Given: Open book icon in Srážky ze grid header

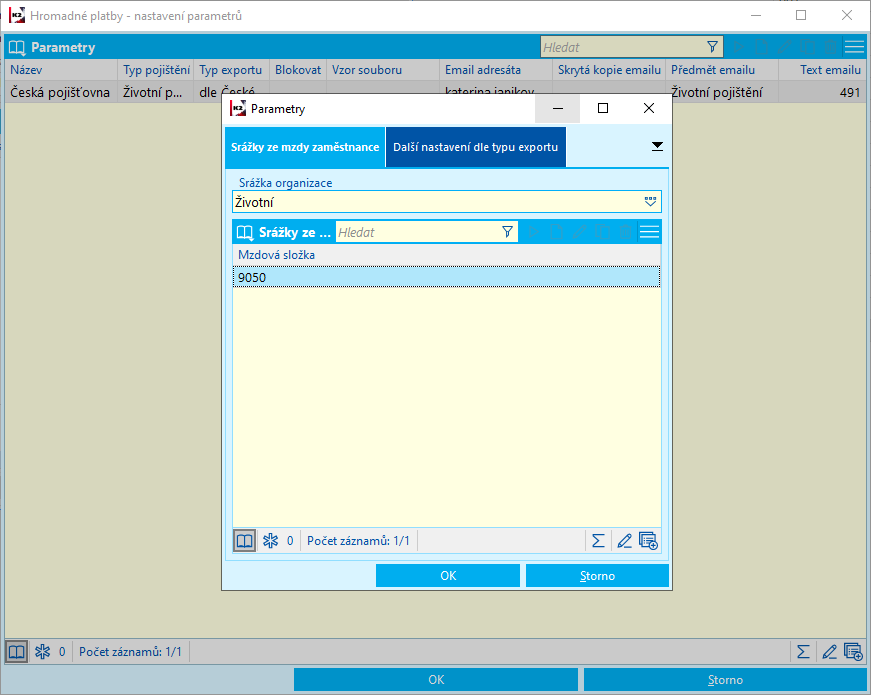Looking at the screenshot, I should 244,232.
